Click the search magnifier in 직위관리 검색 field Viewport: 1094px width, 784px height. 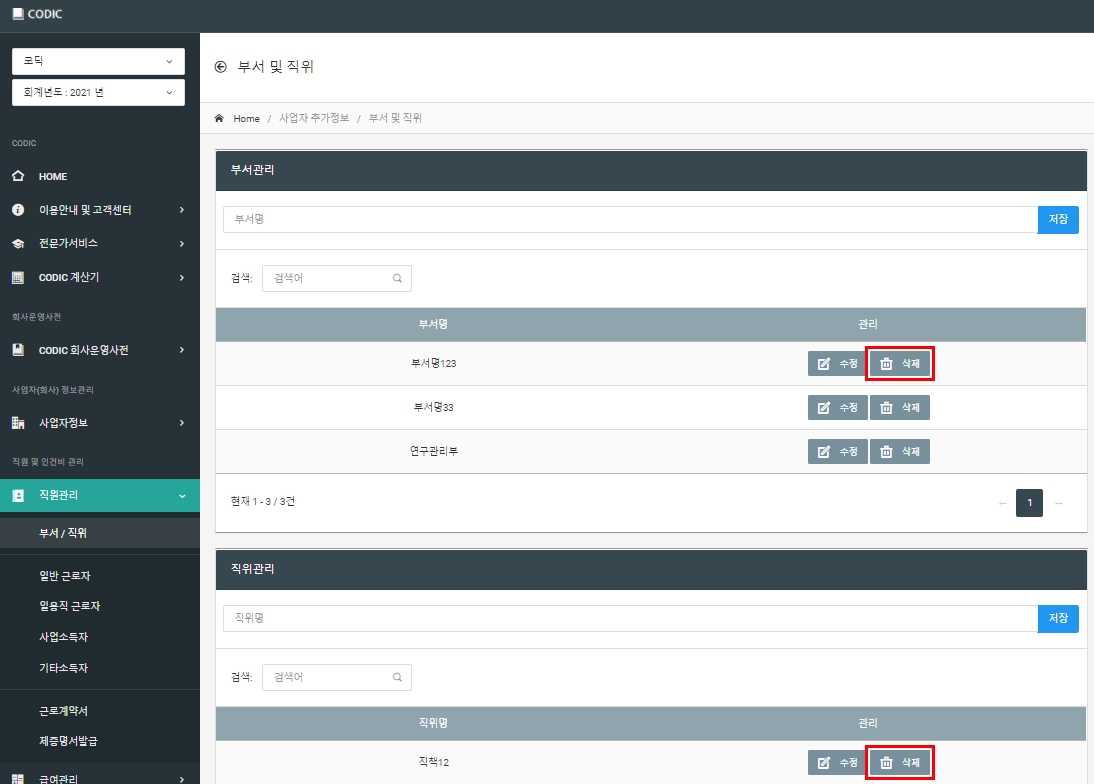coord(397,677)
